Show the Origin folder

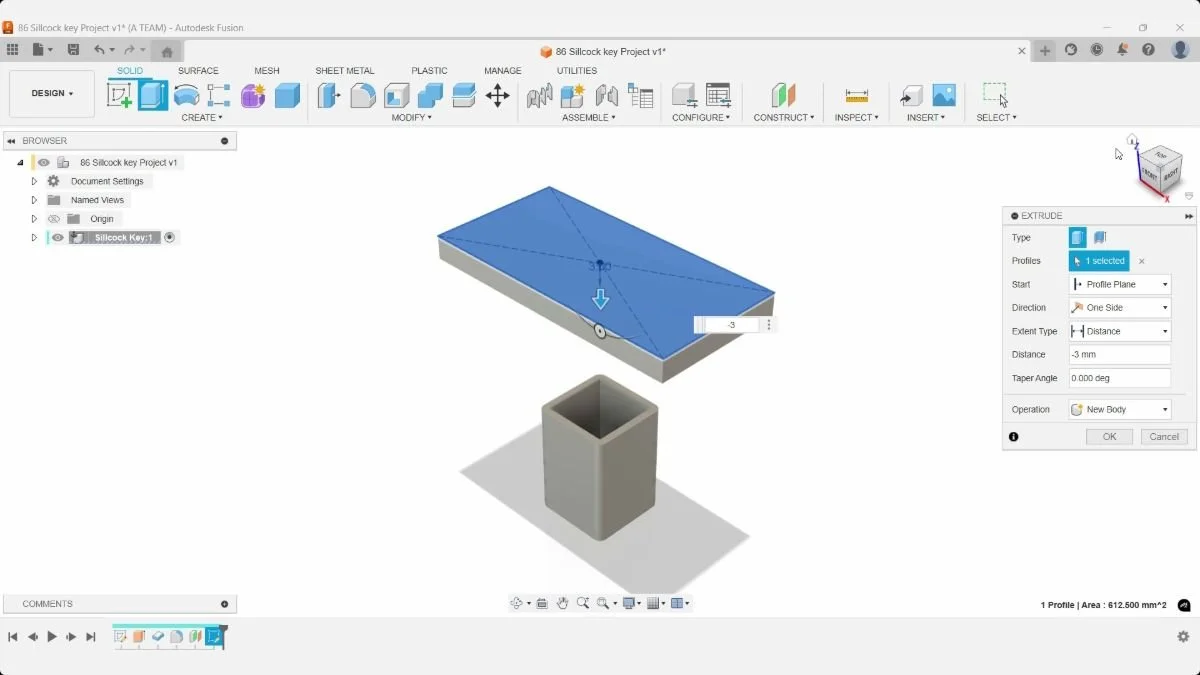(54, 219)
